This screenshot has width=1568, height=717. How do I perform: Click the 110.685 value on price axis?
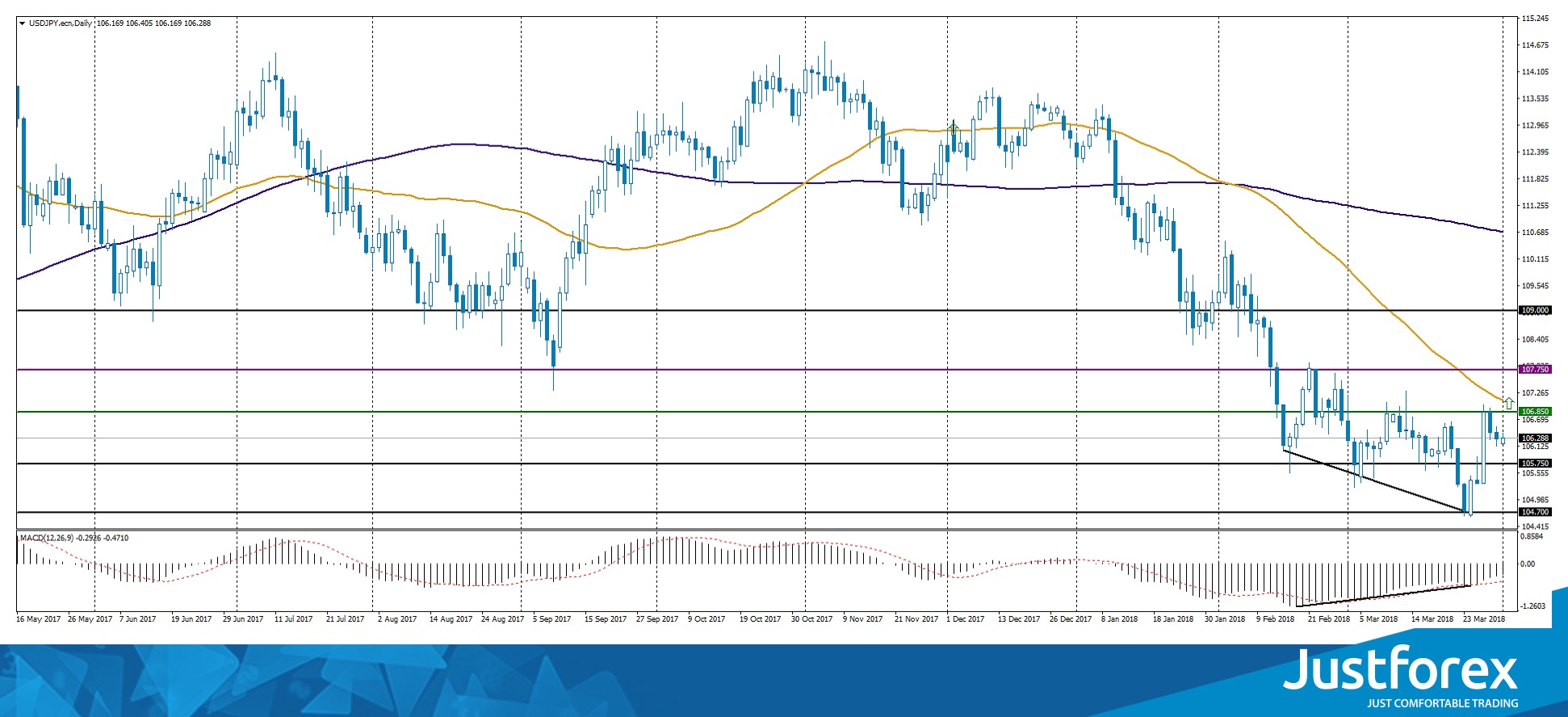(1535, 233)
